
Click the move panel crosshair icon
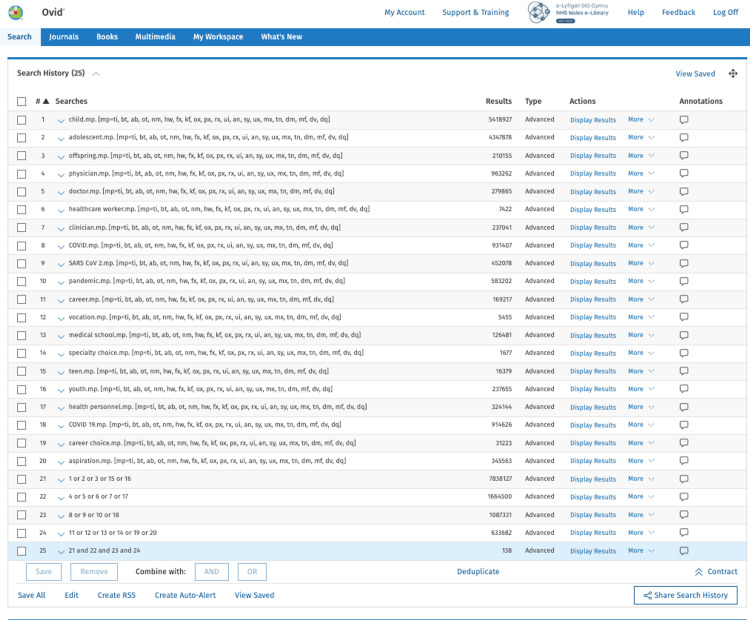pyautogui.click(x=733, y=74)
